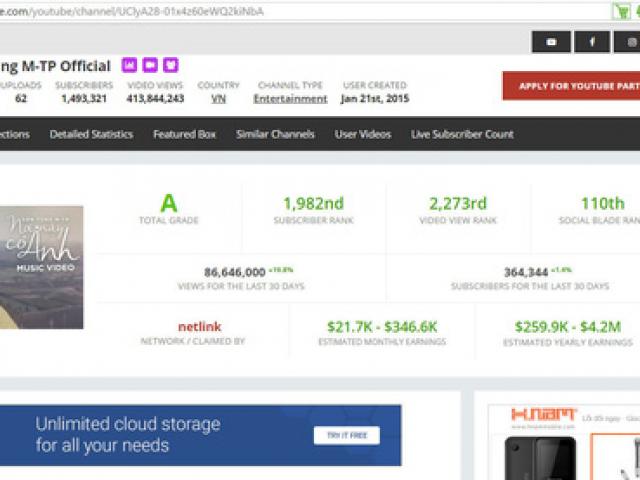Click the red Apply for YouTube Partnership button
Viewport: 640px width, 480px height.
(x=571, y=86)
